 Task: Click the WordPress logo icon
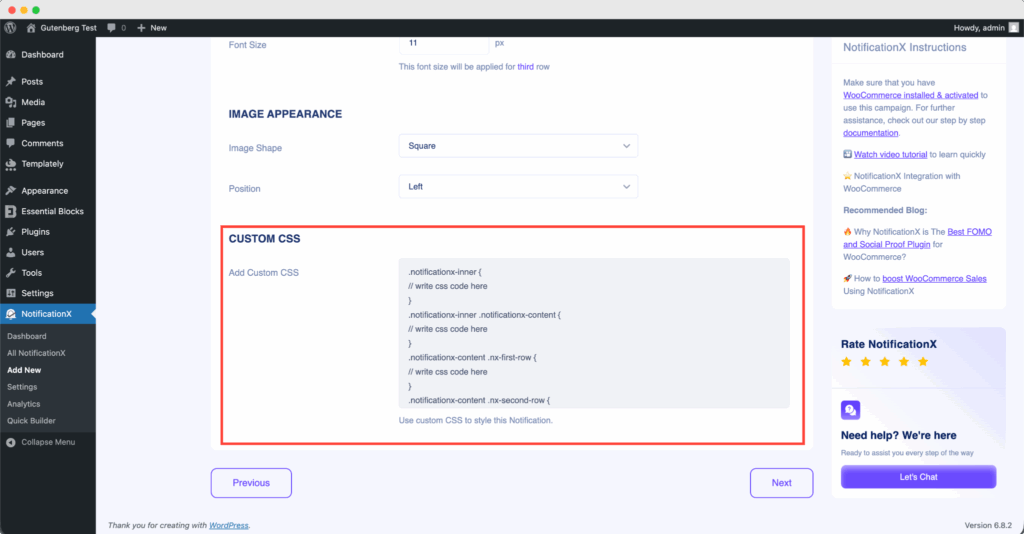[10, 28]
